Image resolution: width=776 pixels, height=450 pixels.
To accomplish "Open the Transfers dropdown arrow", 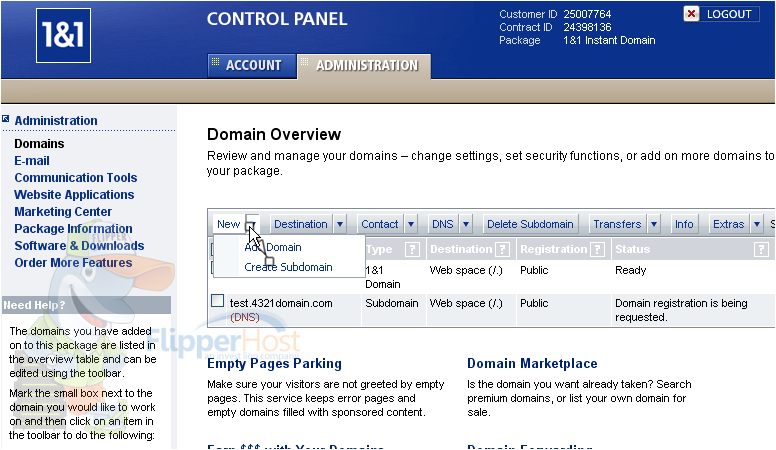I will (654, 224).
